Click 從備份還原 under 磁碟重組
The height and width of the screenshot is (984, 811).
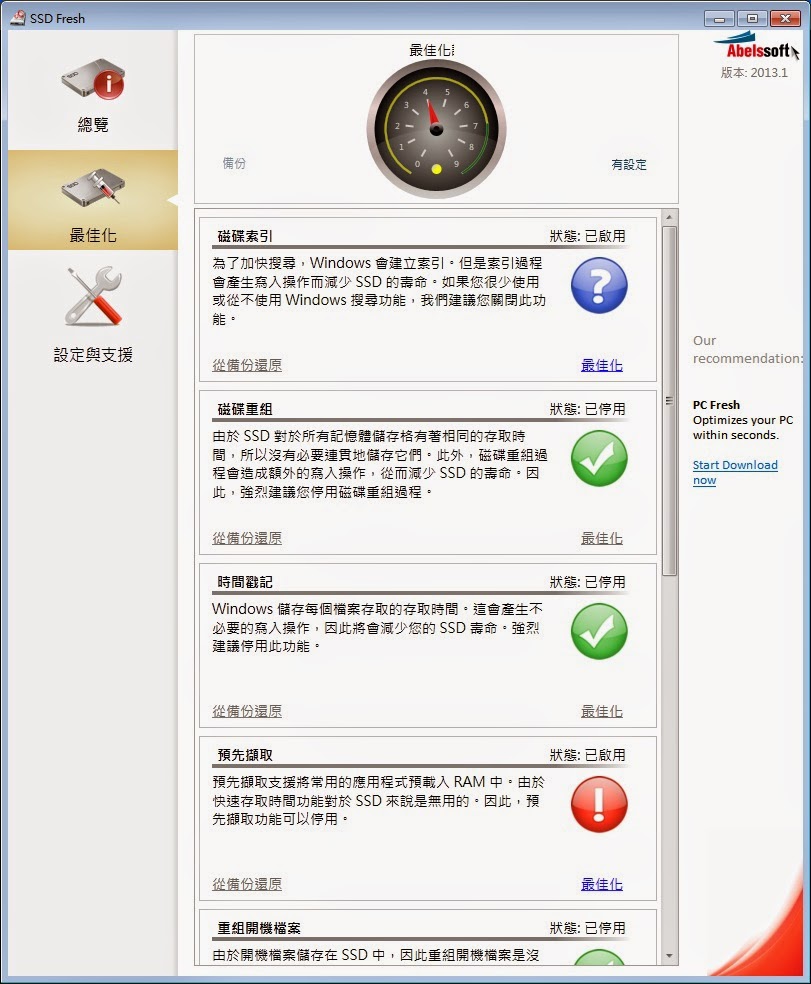[x=247, y=538]
